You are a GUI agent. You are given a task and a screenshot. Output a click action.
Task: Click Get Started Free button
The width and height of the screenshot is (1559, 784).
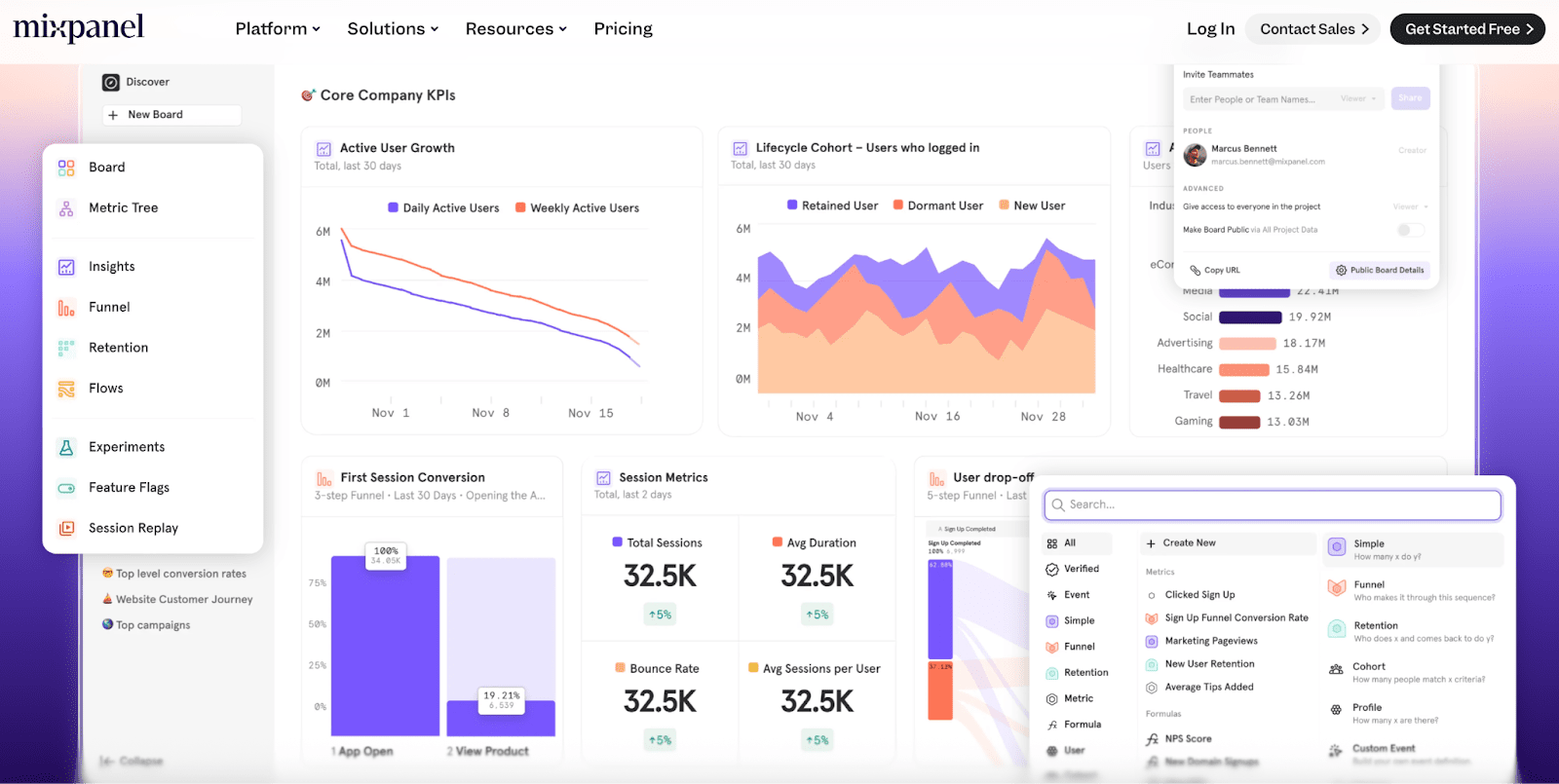1467,29
